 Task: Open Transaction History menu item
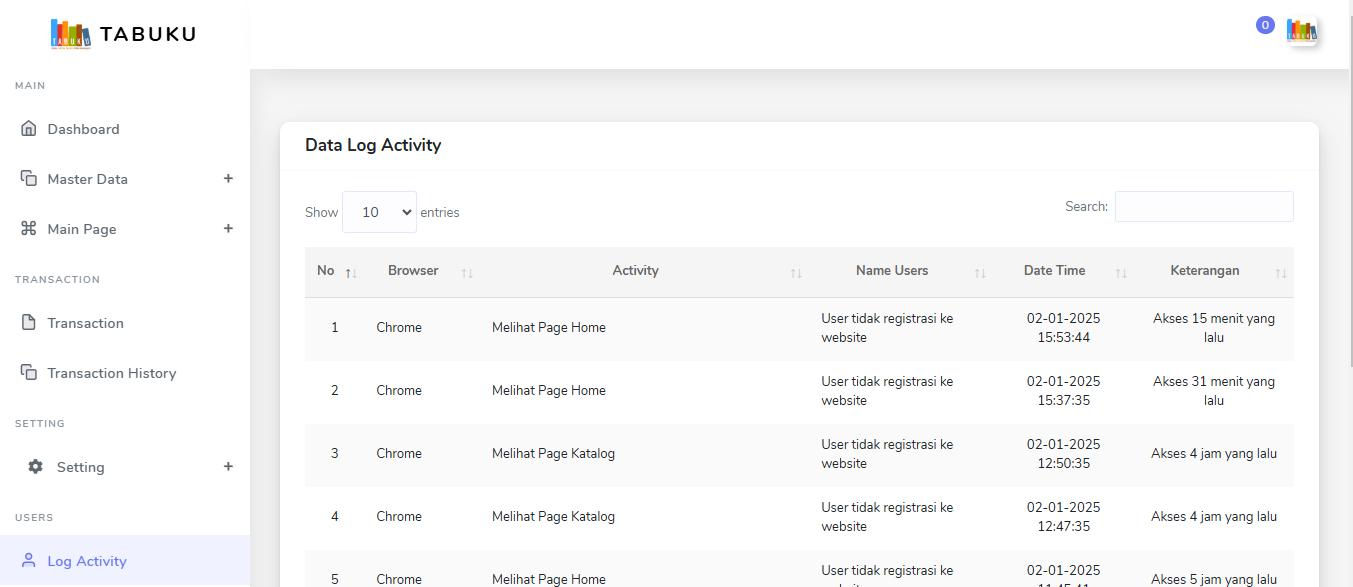click(x=111, y=373)
